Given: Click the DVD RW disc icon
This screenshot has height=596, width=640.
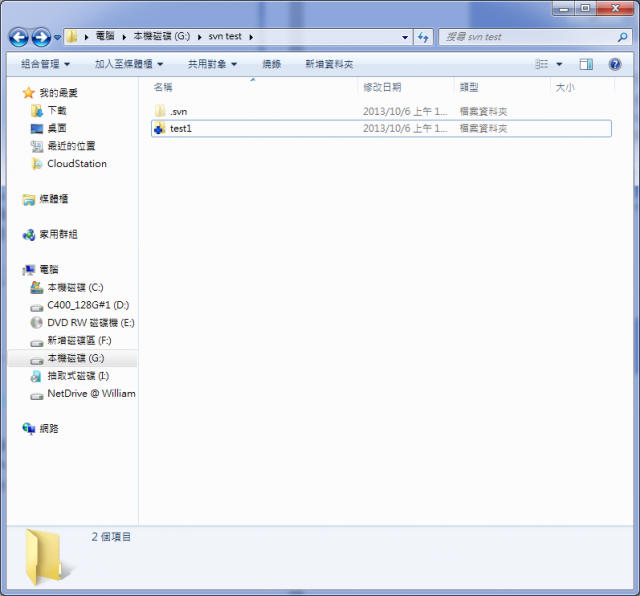Looking at the screenshot, I should click(37, 322).
